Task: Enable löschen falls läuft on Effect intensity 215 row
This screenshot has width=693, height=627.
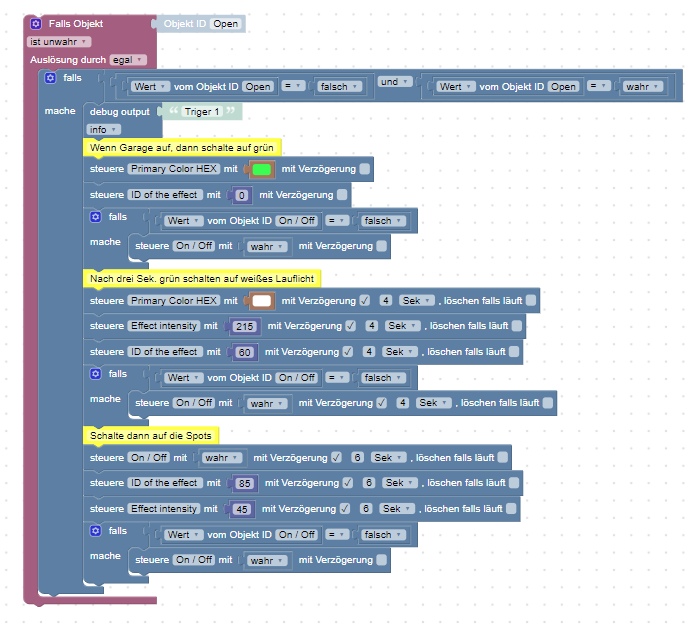Action: (517, 326)
